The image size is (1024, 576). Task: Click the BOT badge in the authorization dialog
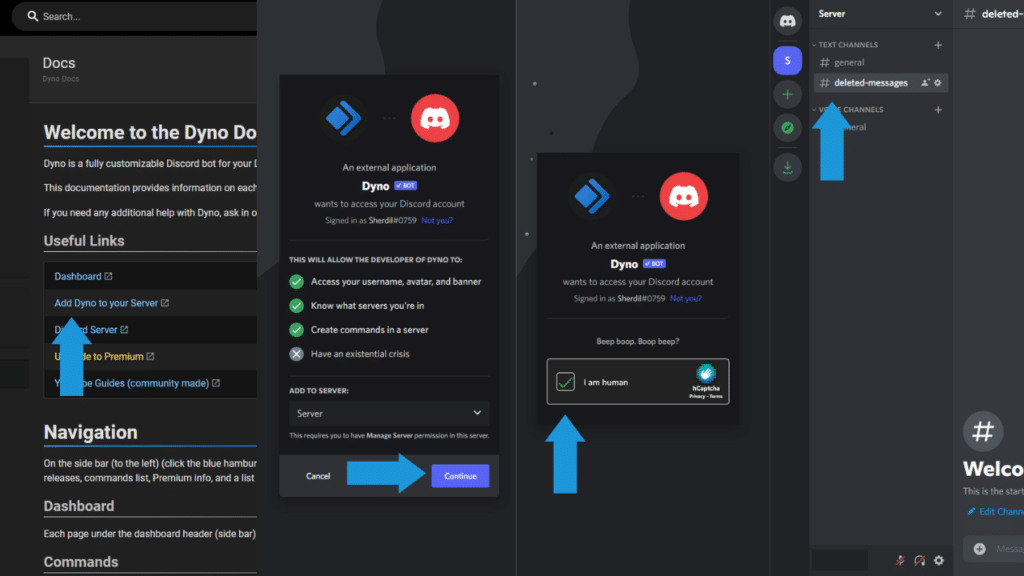pyautogui.click(x=406, y=185)
